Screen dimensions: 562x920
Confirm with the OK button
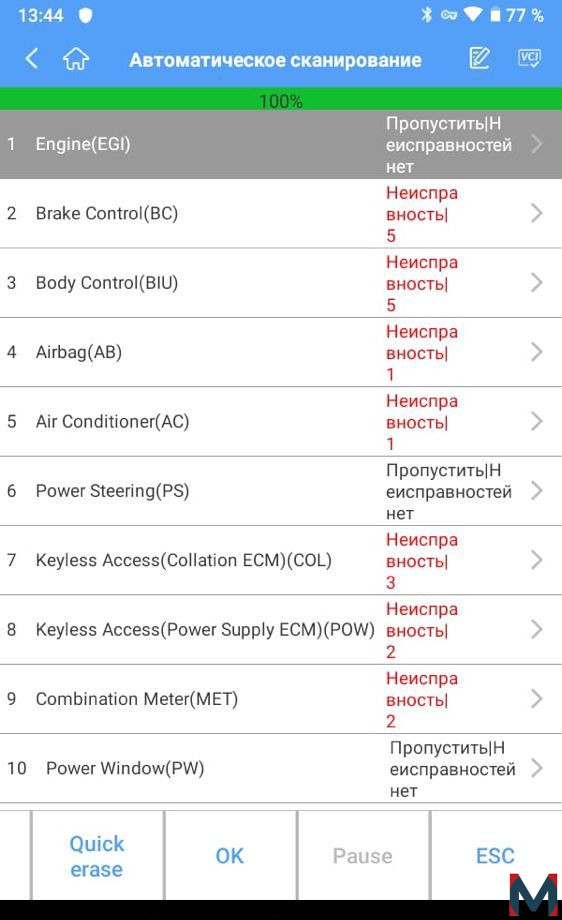[230, 856]
